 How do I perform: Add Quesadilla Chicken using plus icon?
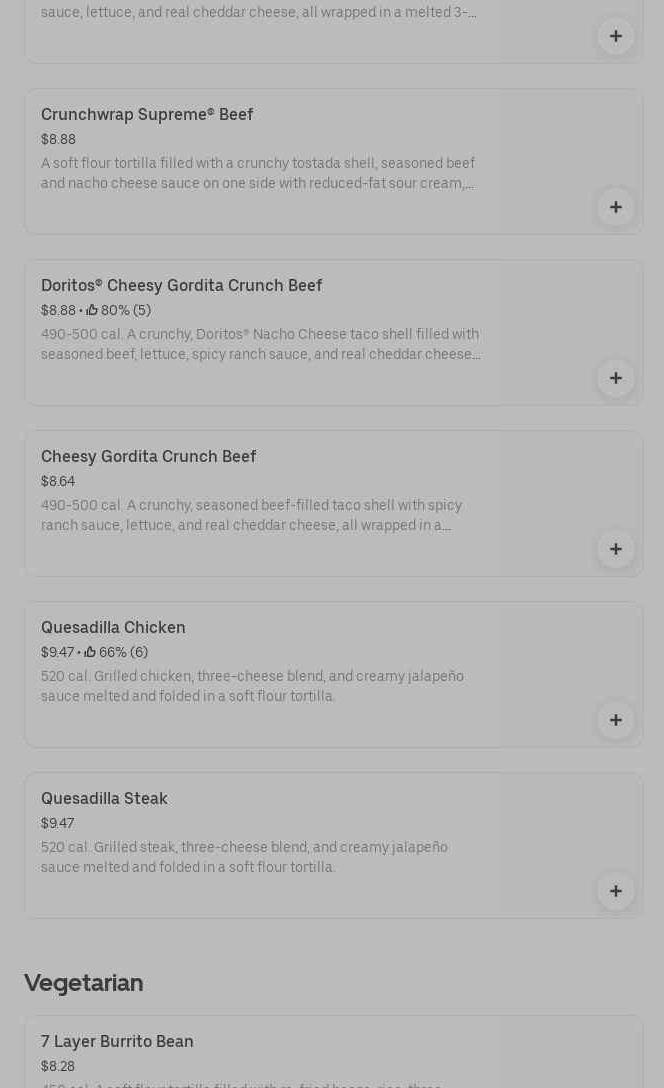tap(615, 720)
